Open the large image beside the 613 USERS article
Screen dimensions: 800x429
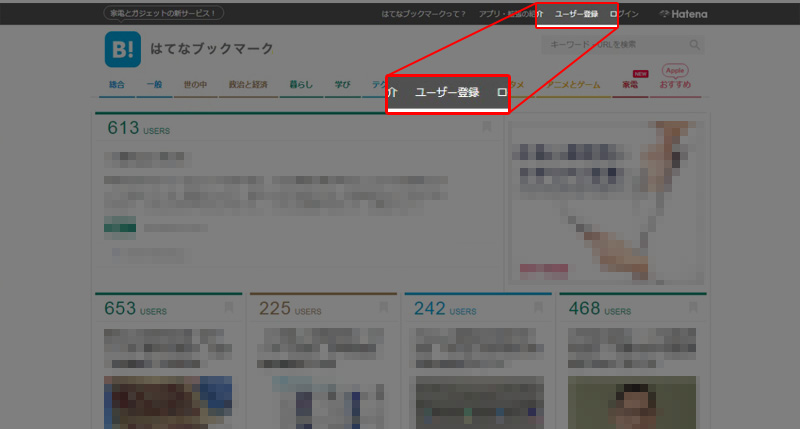point(607,203)
